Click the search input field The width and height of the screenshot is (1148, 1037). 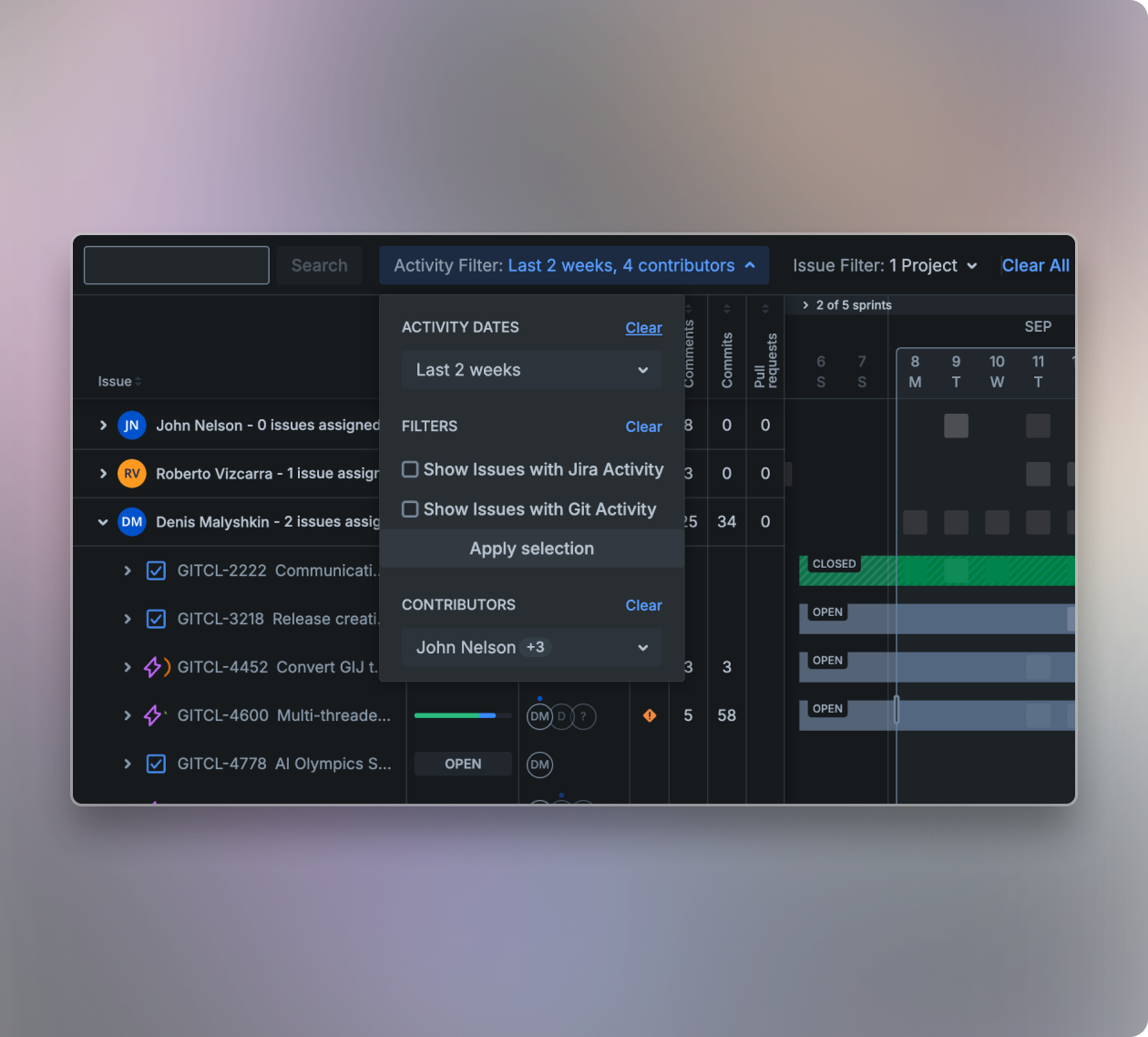click(x=176, y=265)
